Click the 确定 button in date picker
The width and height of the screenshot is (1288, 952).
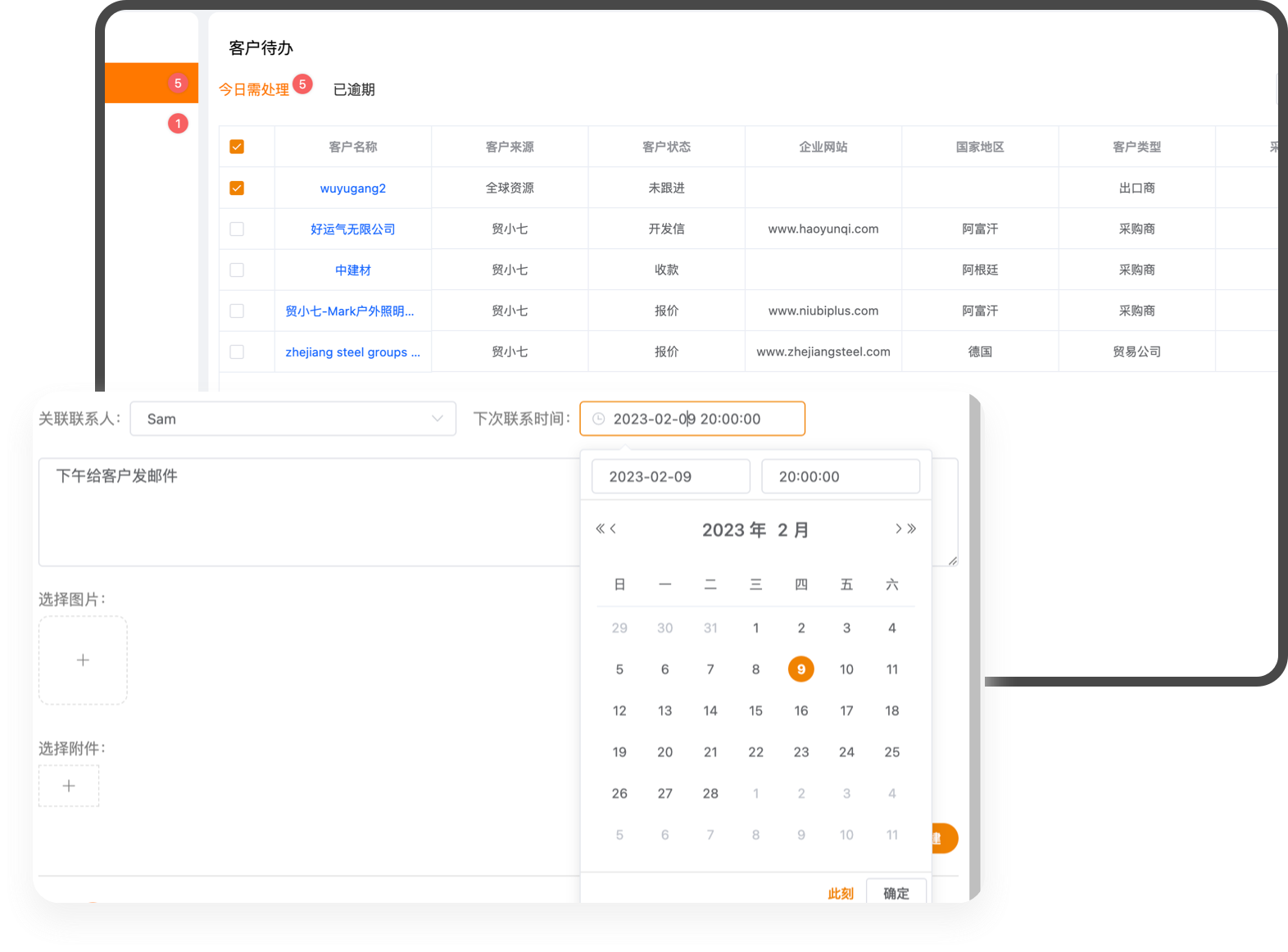896,893
